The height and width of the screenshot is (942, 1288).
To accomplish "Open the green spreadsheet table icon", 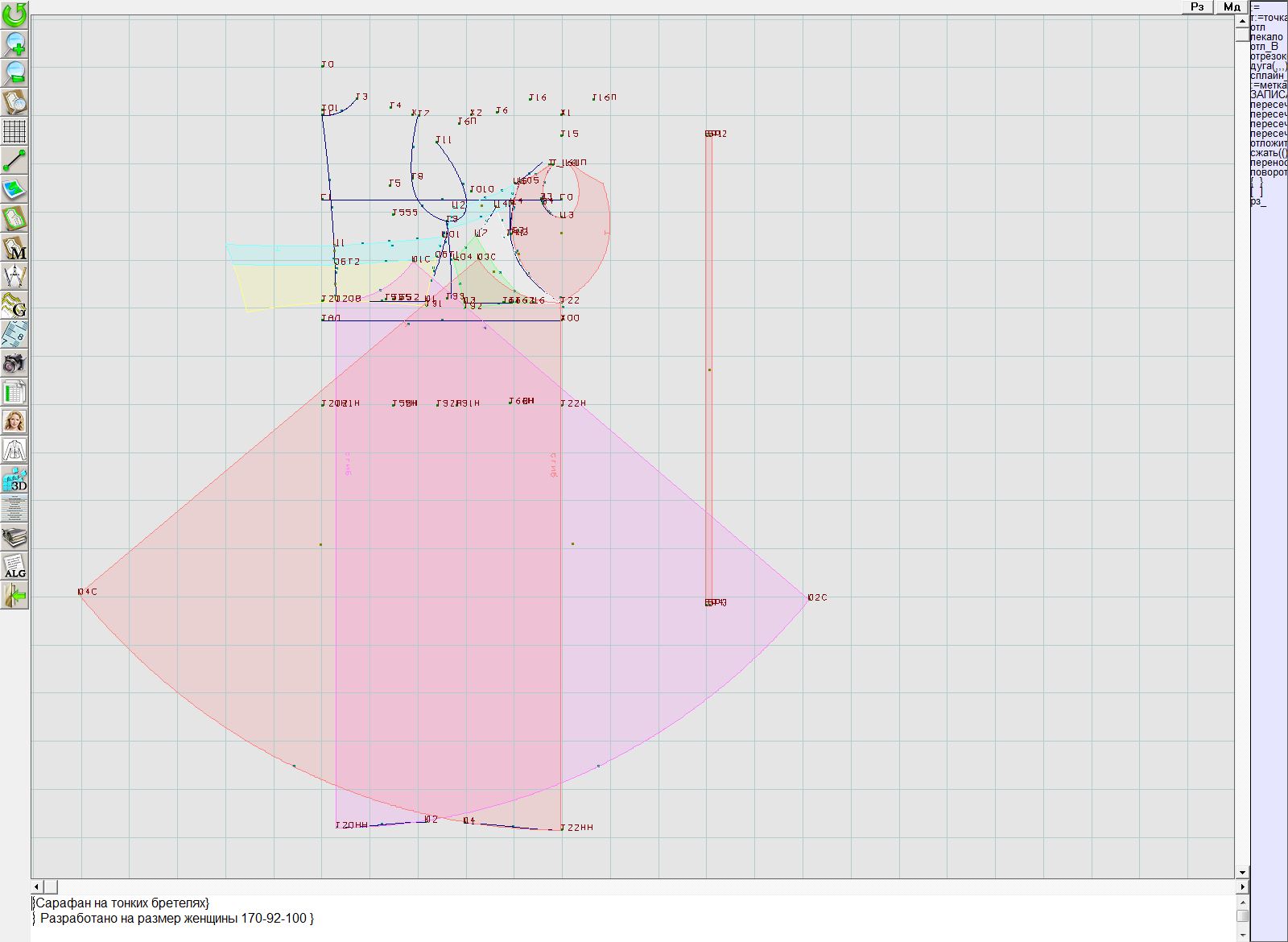I will coord(14,393).
